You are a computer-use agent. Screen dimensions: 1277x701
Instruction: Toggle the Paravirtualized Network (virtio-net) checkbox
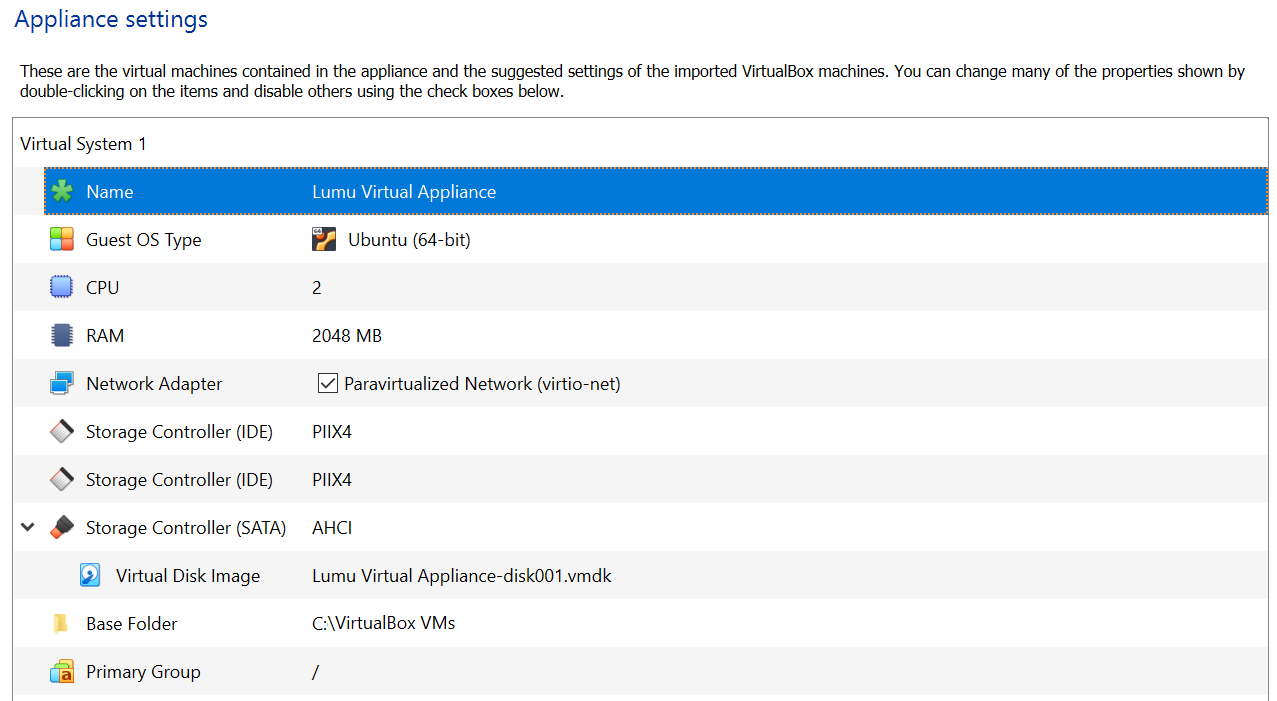click(x=328, y=383)
